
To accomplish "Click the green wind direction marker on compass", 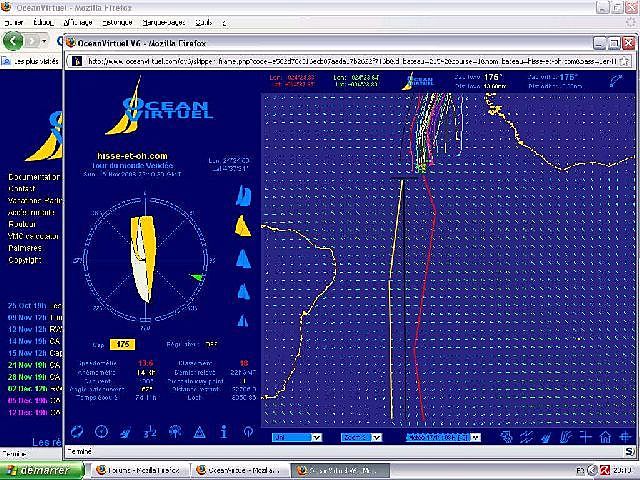I will click(197, 278).
